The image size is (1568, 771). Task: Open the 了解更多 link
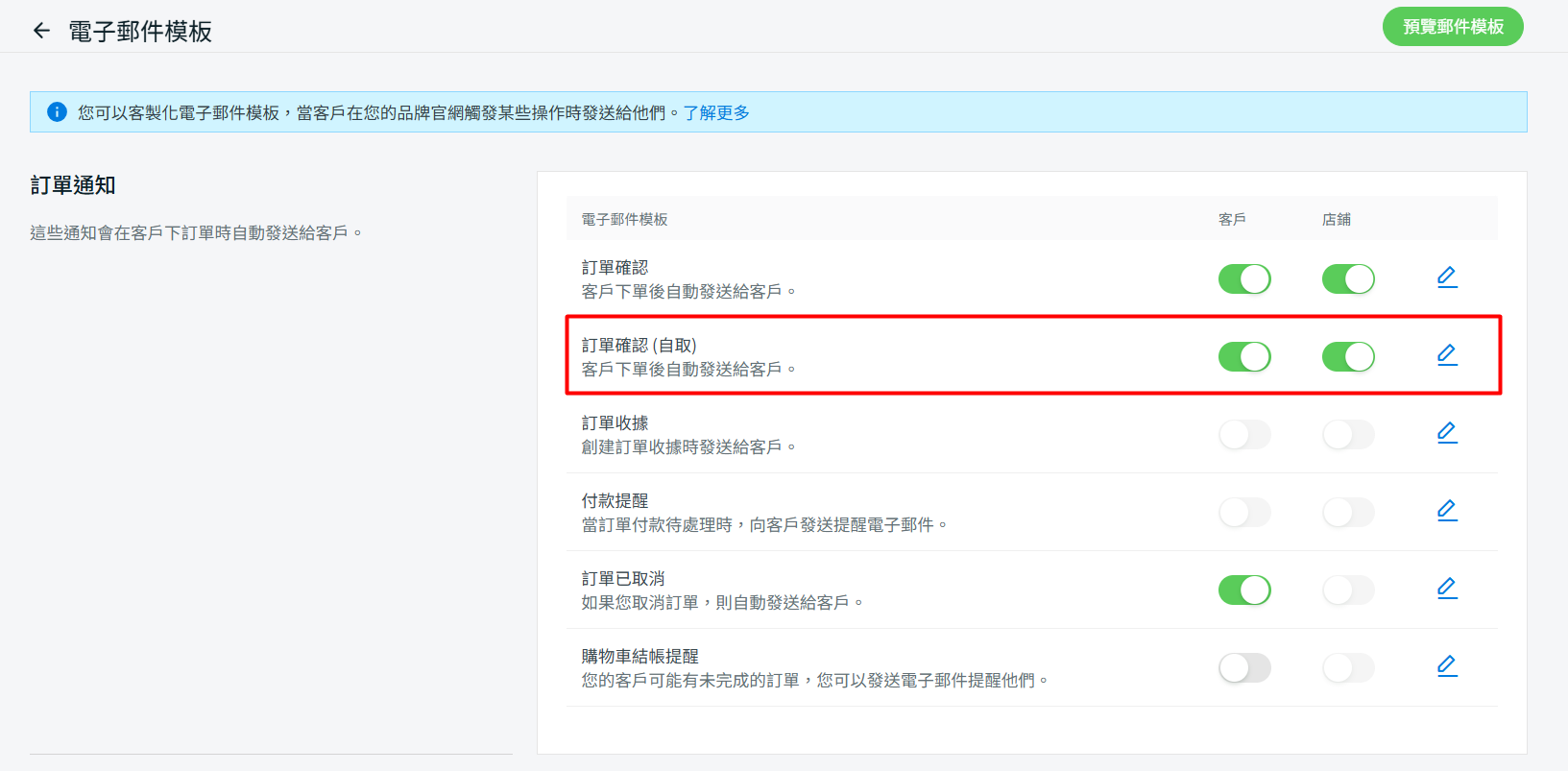[x=716, y=113]
